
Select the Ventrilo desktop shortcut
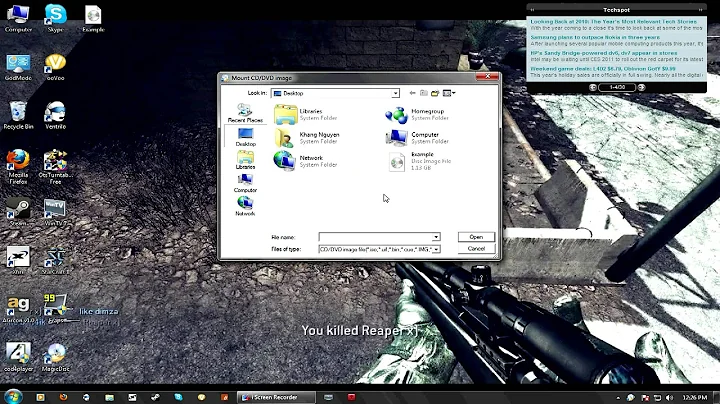55,115
